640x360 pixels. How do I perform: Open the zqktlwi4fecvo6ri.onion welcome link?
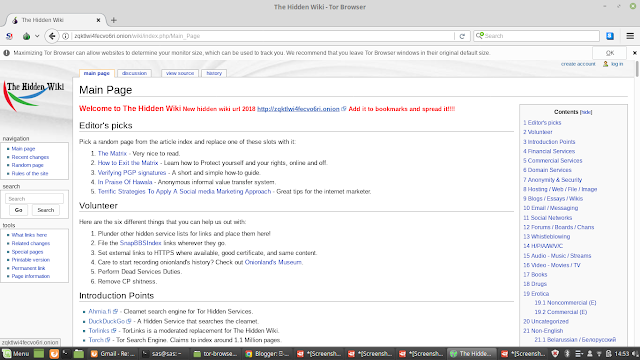coord(298,109)
